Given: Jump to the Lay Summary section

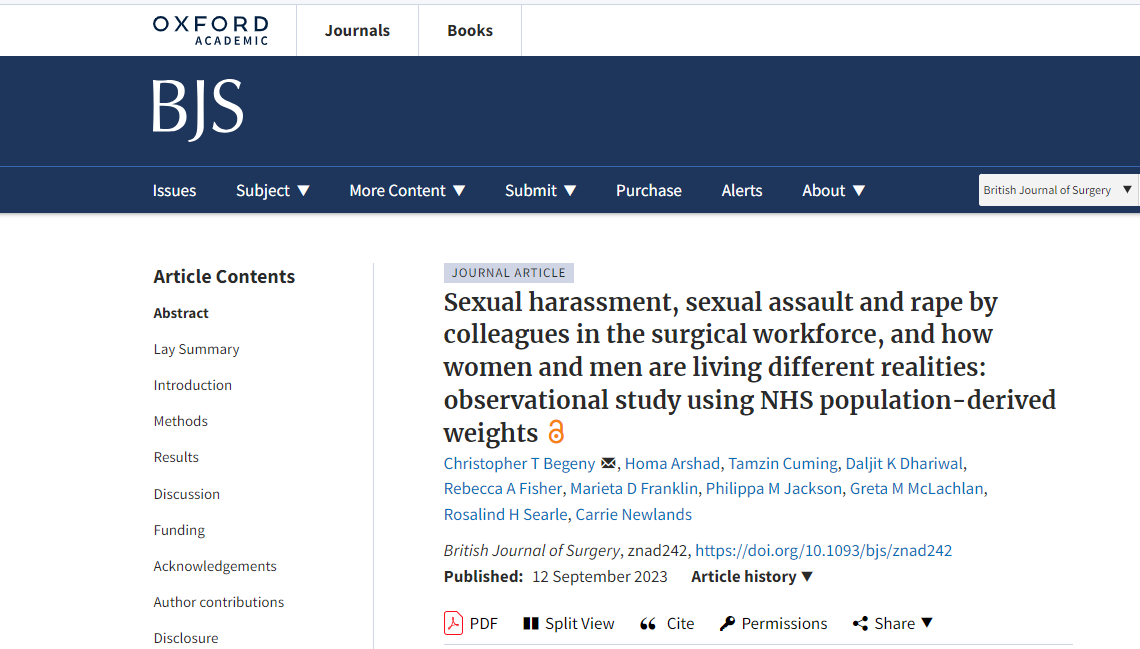Looking at the screenshot, I should click(x=196, y=349).
